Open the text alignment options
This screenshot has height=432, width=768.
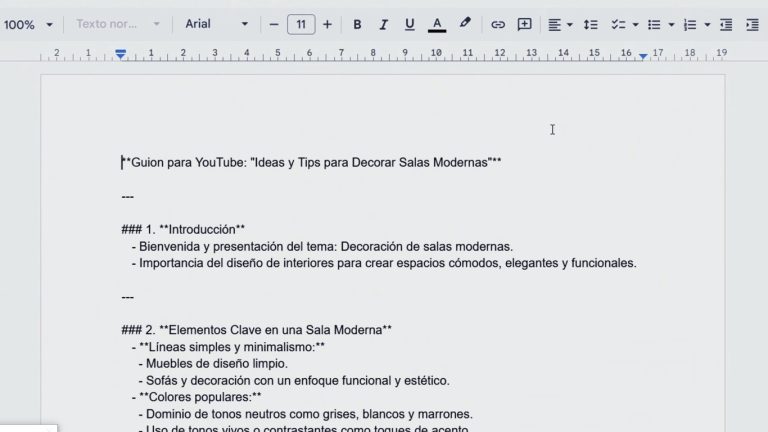(560, 24)
